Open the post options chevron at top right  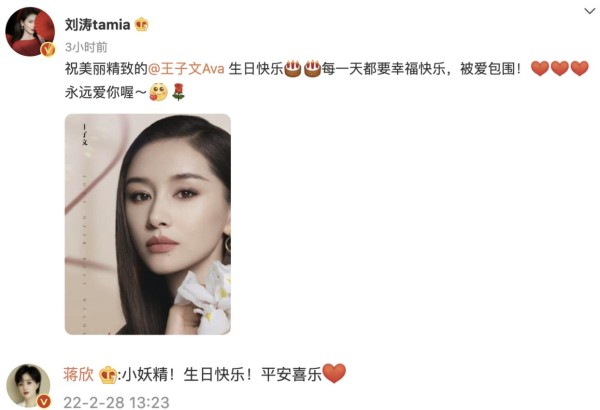click(x=590, y=11)
